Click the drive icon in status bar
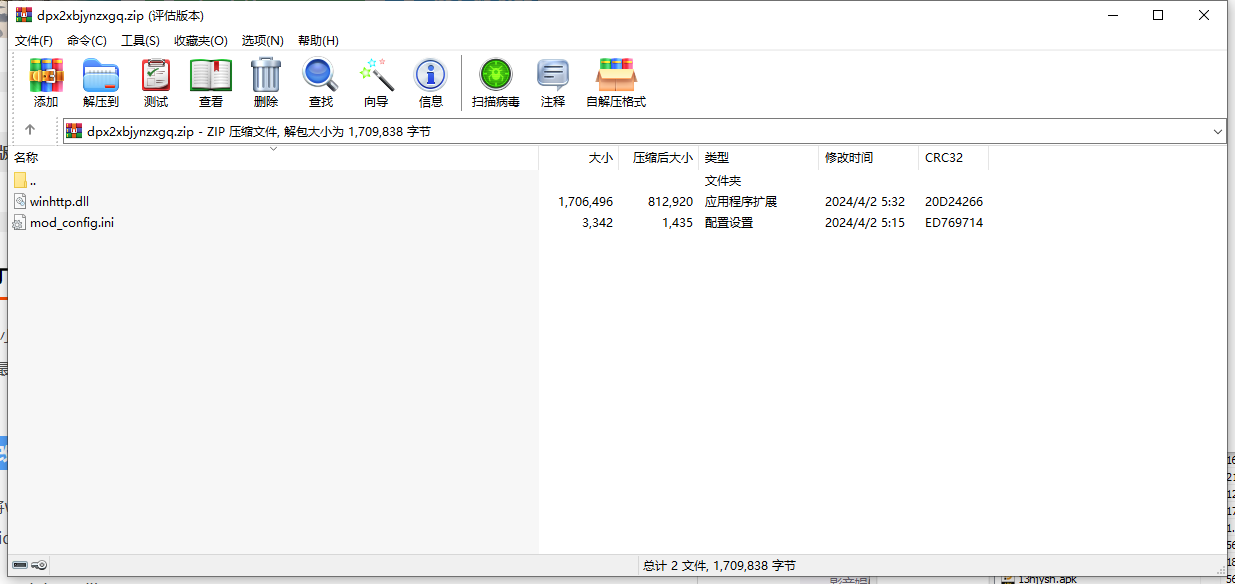Screen dimensions: 1235x584 pos(20,565)
